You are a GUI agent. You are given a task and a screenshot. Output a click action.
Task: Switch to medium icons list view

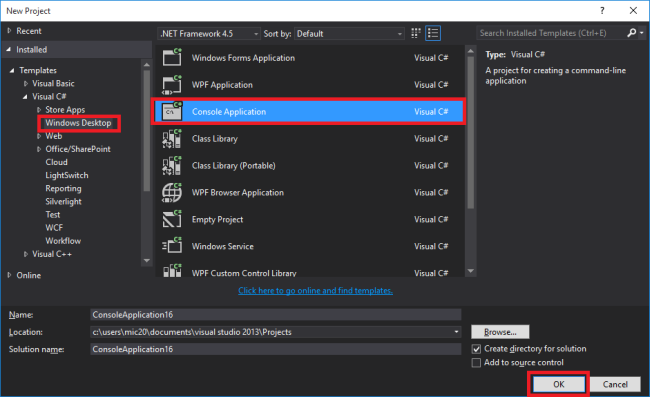433,33
